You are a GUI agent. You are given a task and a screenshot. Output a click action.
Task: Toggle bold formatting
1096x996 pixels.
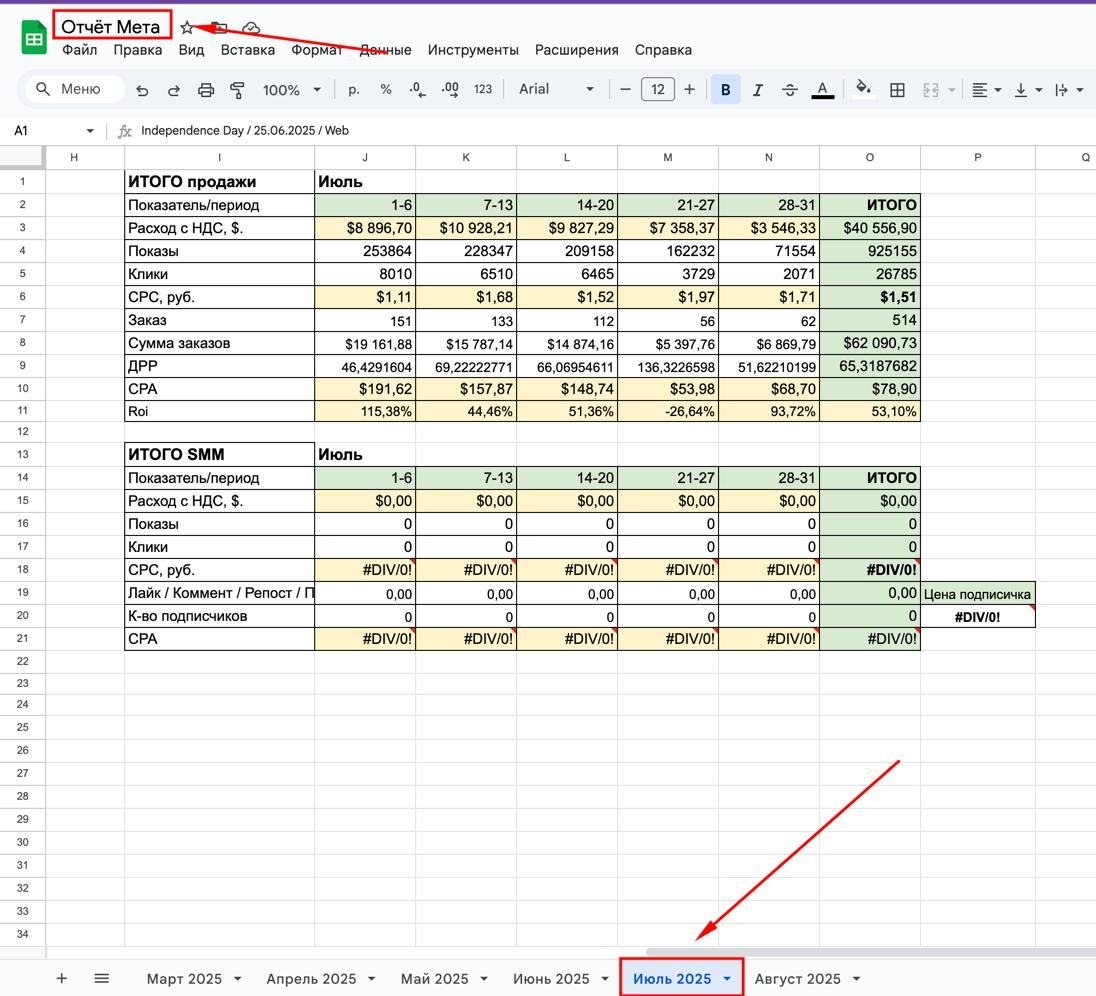click(x=726, y=89)
